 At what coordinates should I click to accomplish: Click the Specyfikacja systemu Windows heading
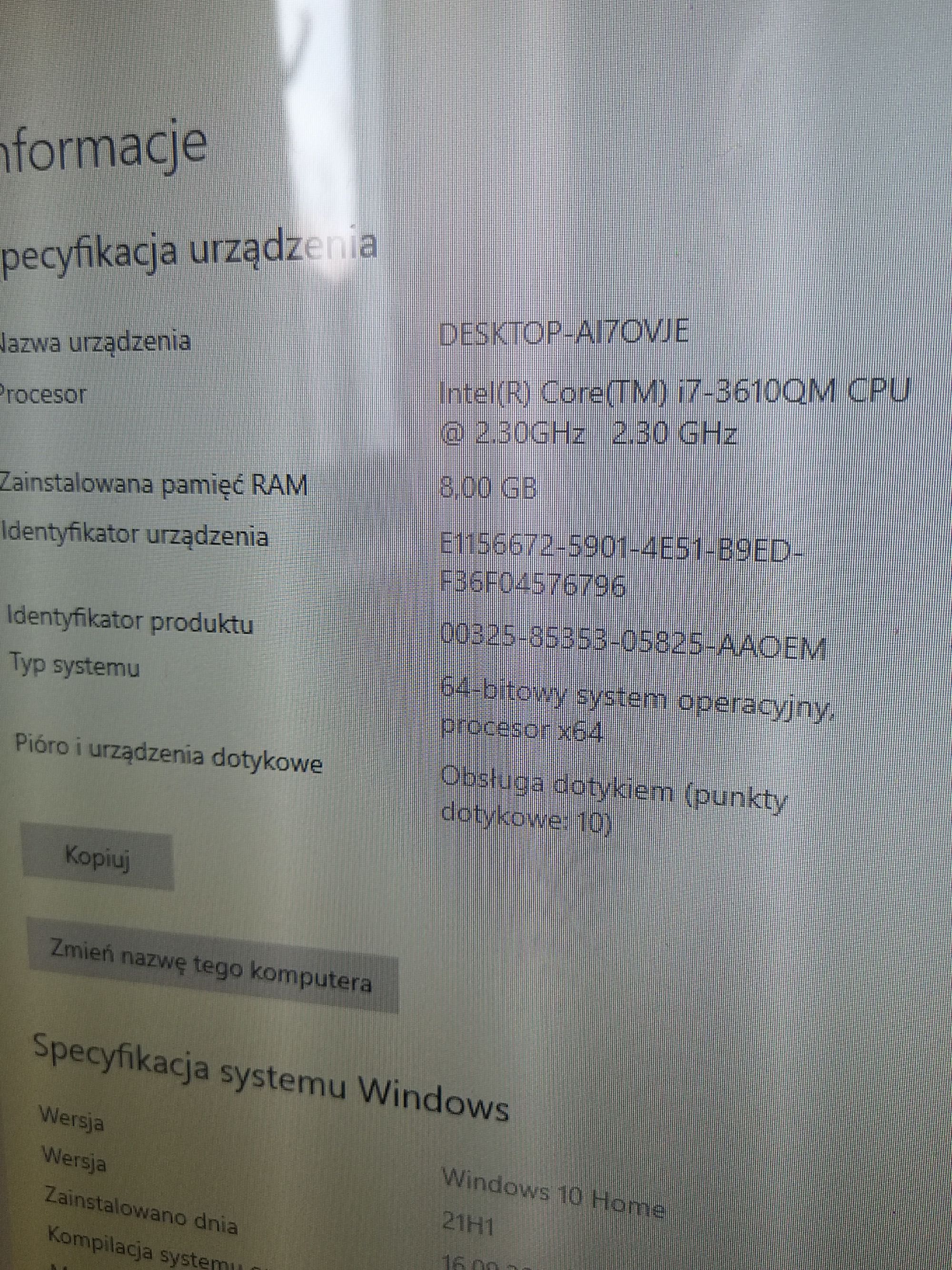click(x=271, y=1078)
